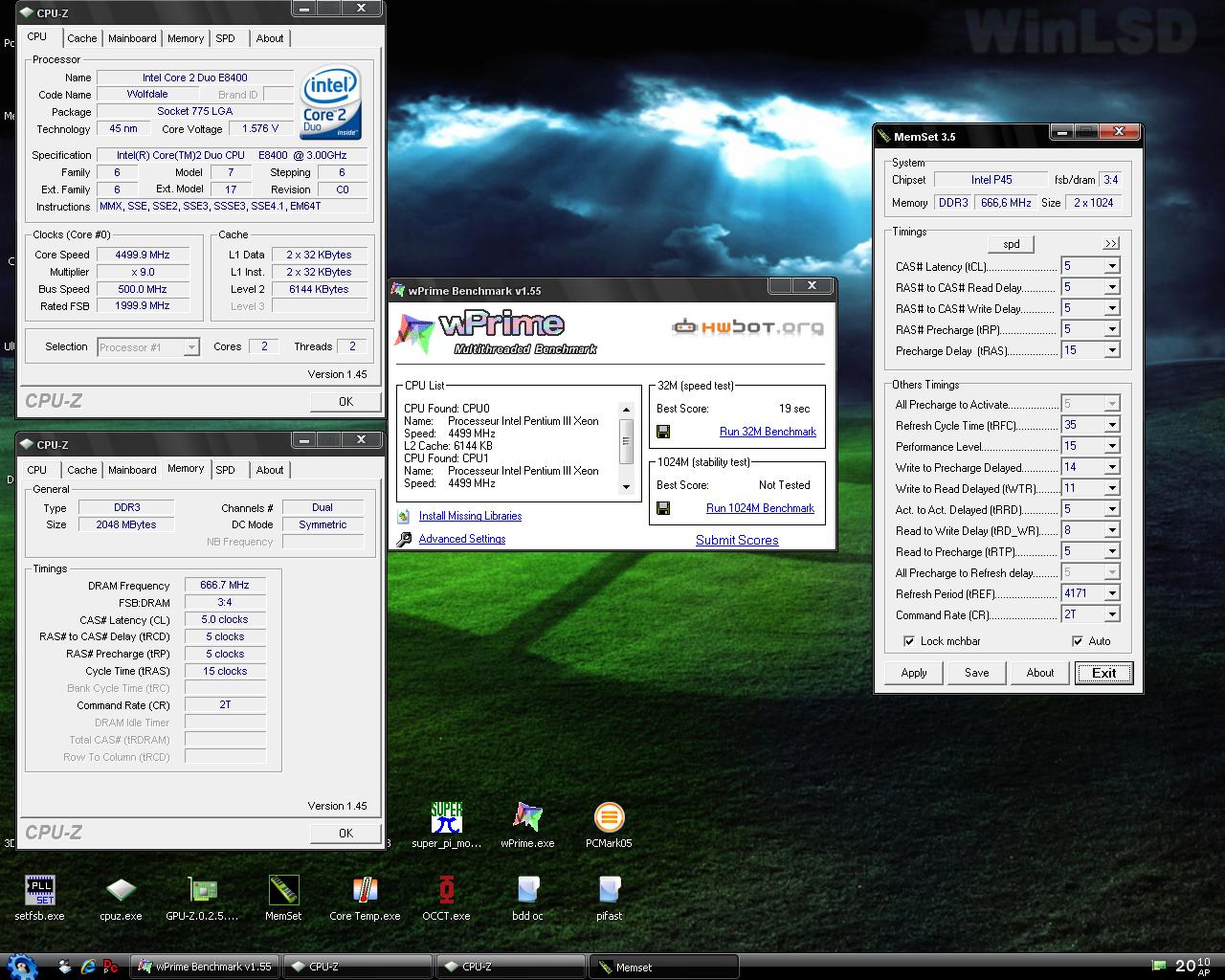Open RAS# to CAS# Read Delay dropdown

point(1112,287)
